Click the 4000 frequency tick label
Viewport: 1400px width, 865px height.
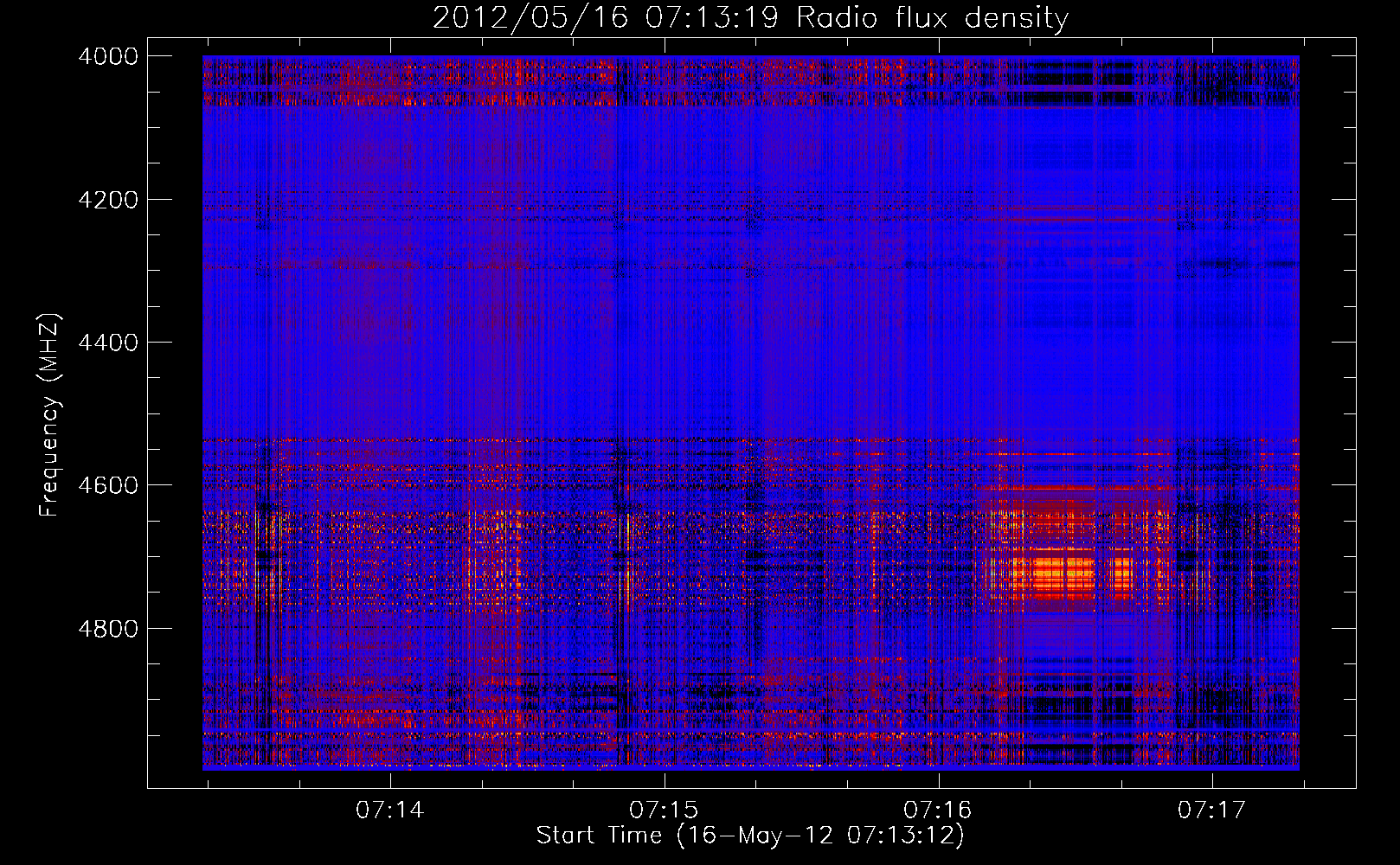pos(108,56)
